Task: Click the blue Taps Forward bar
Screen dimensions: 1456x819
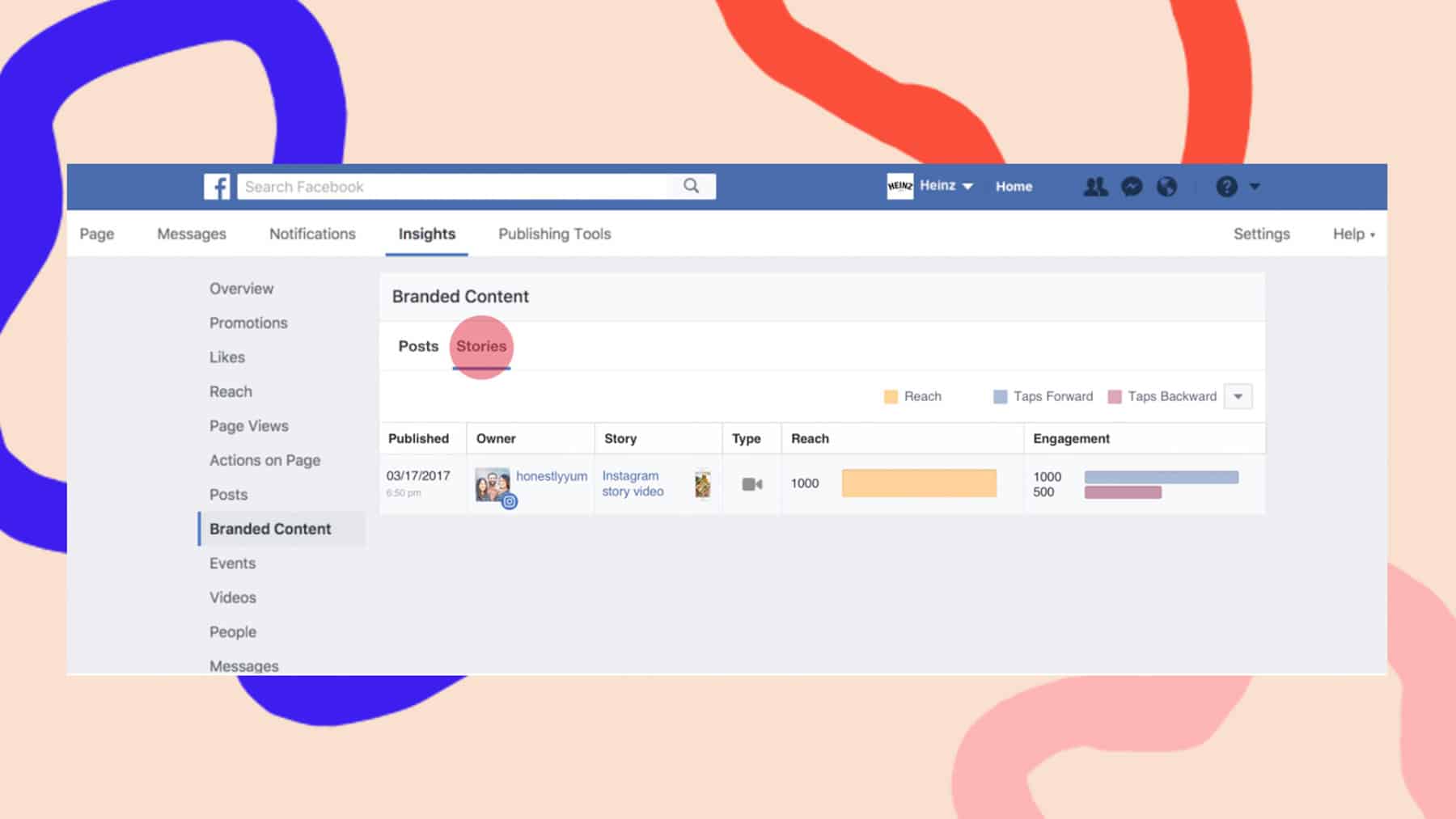Action: pyautogui.click(x=1161, y=477)
